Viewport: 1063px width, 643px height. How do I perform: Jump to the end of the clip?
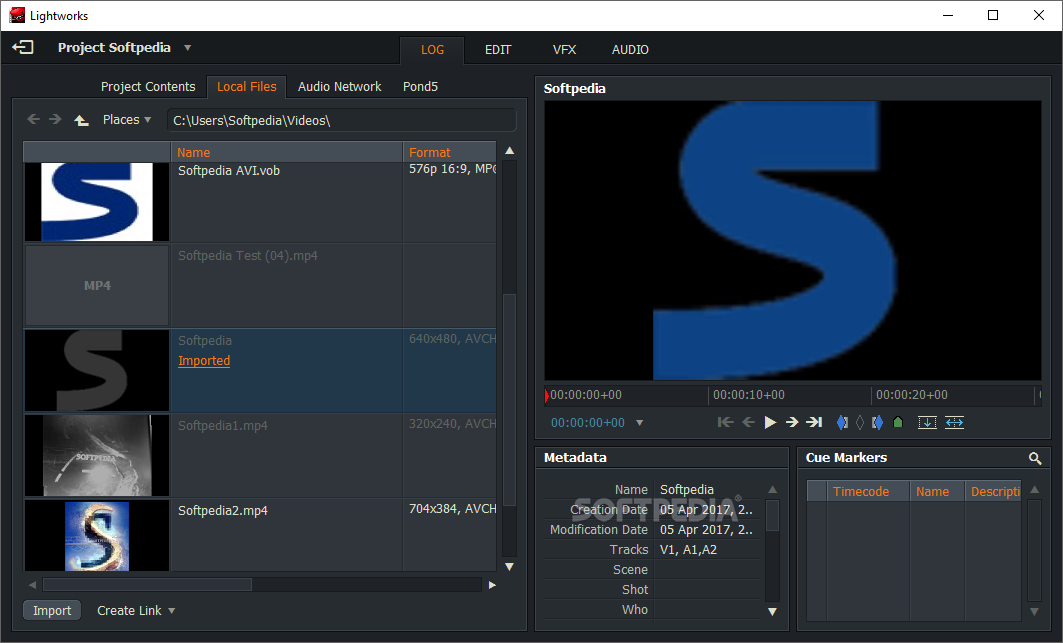click(814, 423)
